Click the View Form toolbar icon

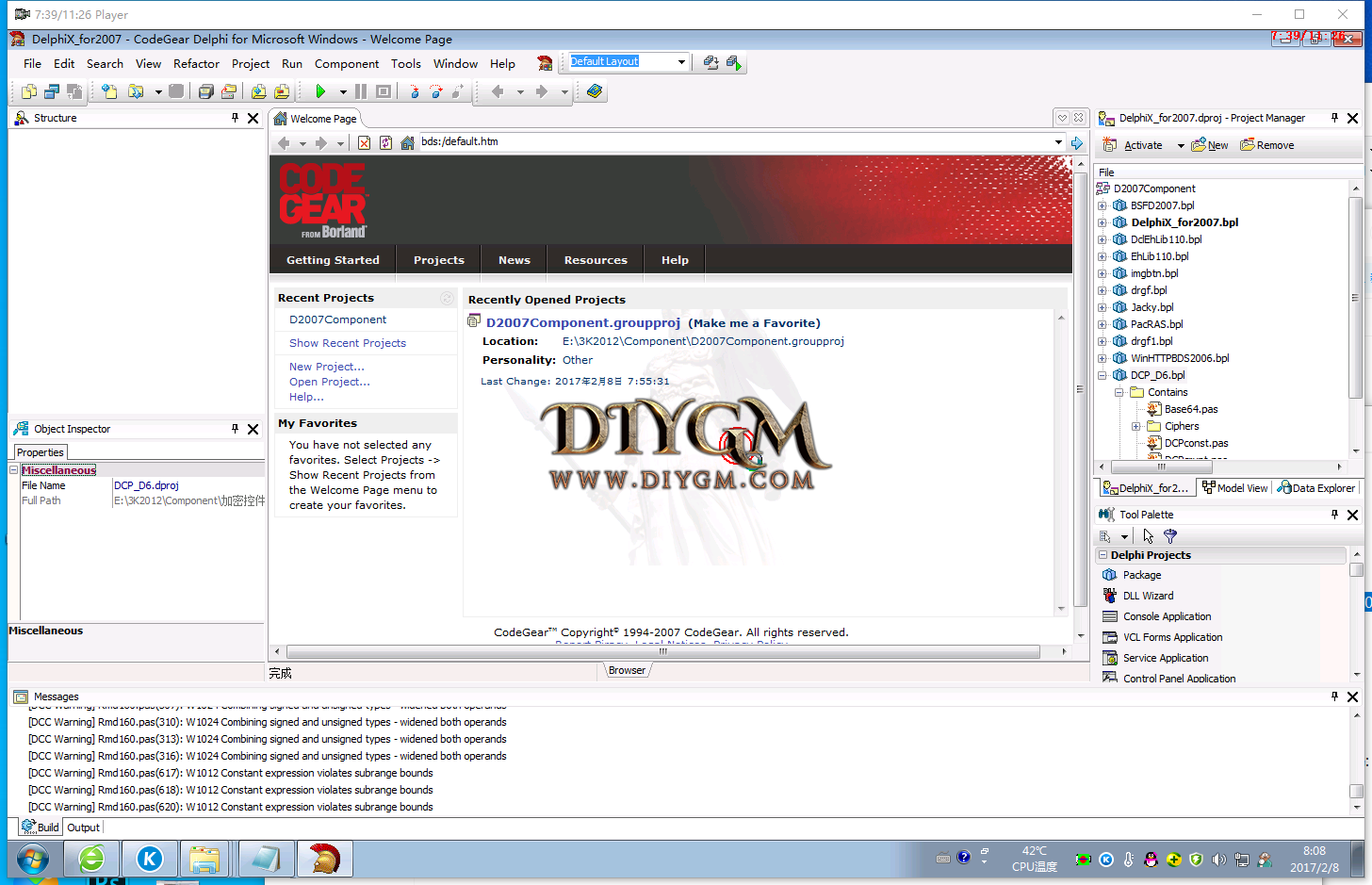click(x=52, y=91)
